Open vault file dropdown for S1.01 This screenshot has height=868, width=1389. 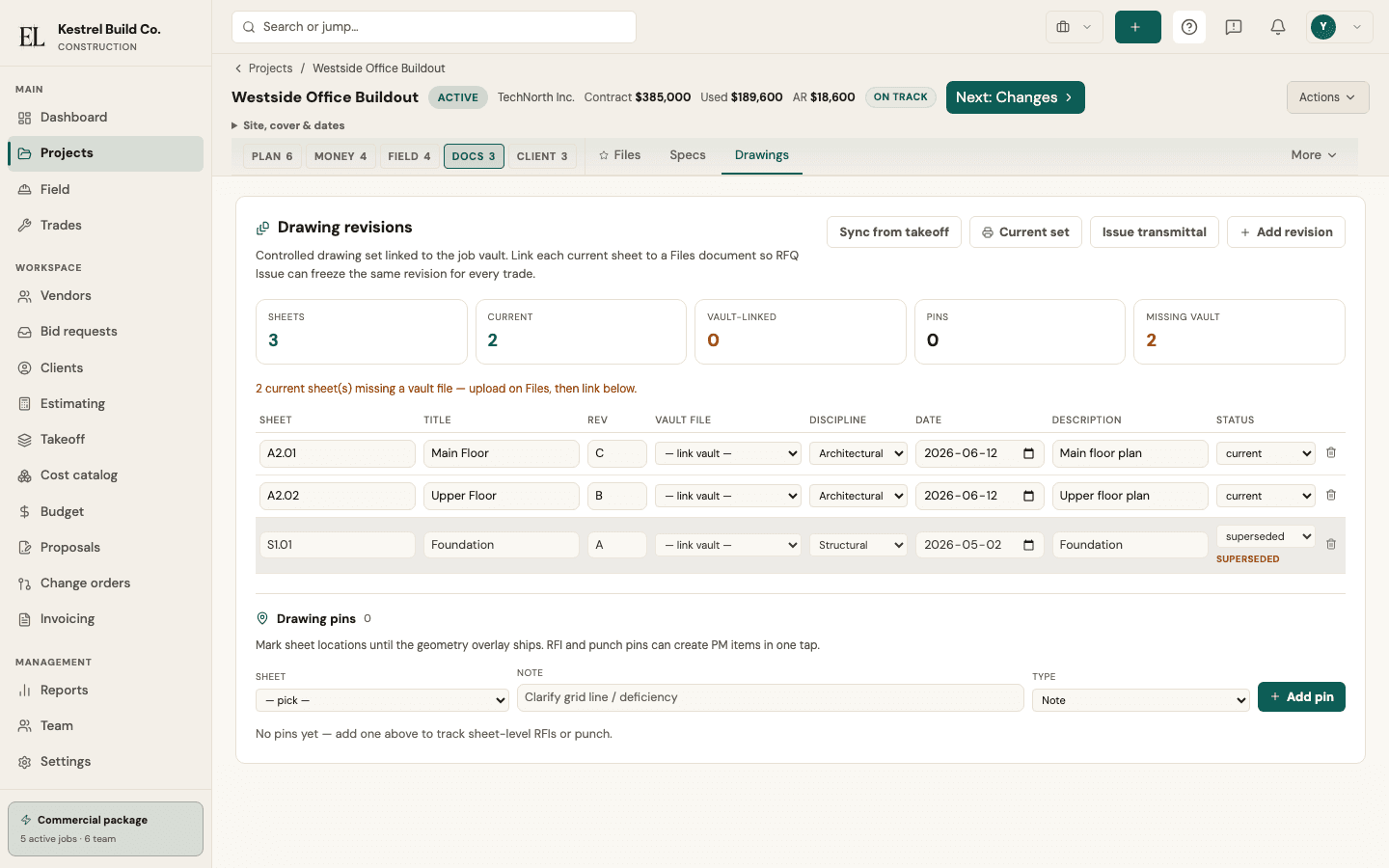click(728, 545)
